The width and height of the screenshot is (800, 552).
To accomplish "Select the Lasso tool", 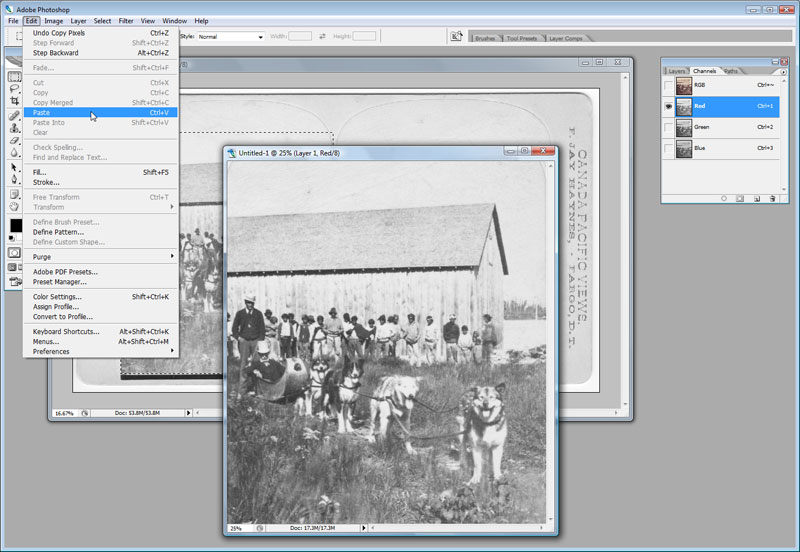I will point(14,89).
